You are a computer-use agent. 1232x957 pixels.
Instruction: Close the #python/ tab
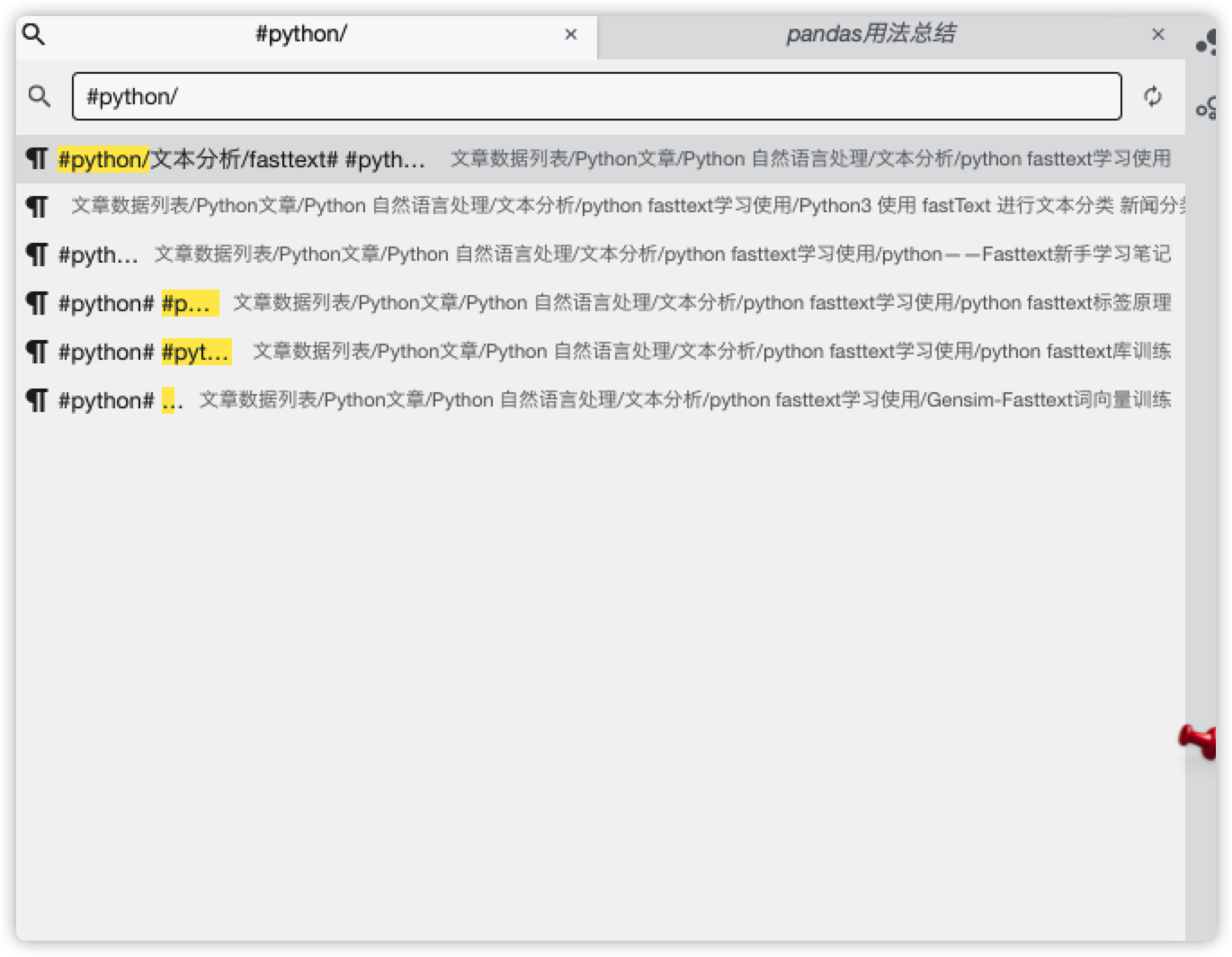(x=571, y=34)
